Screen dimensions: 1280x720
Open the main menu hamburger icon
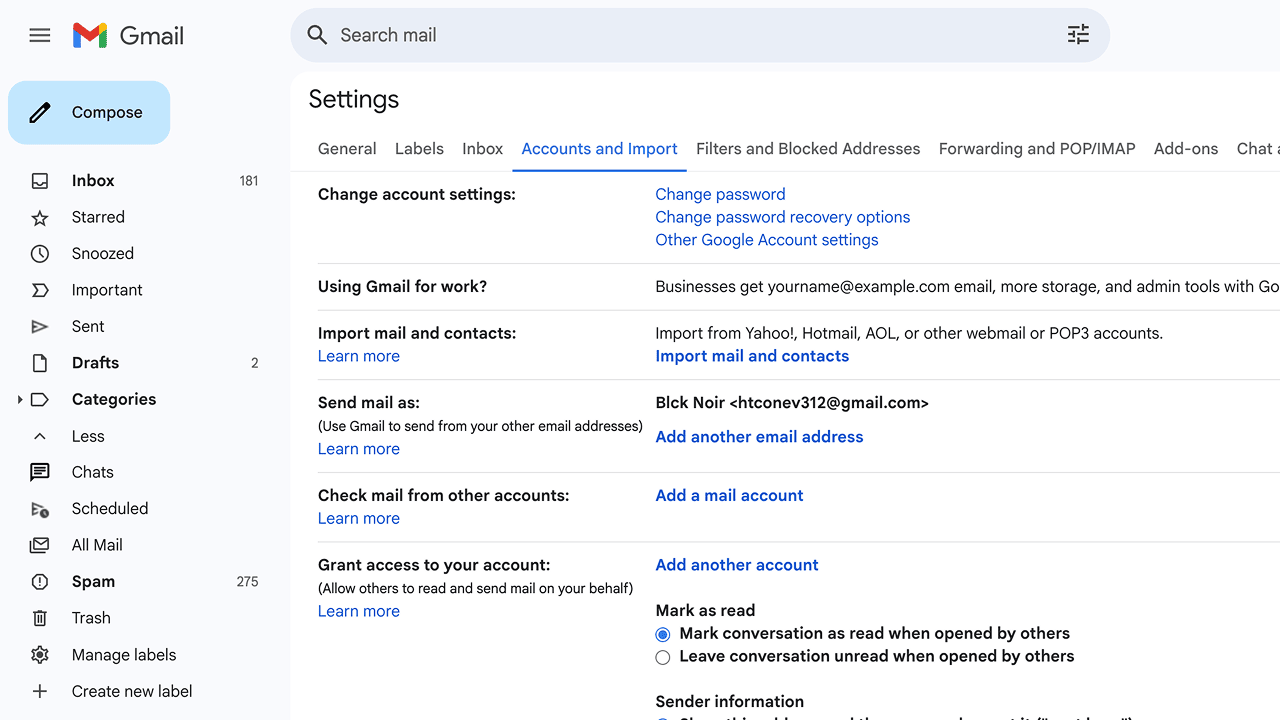(x=40, y=36)
